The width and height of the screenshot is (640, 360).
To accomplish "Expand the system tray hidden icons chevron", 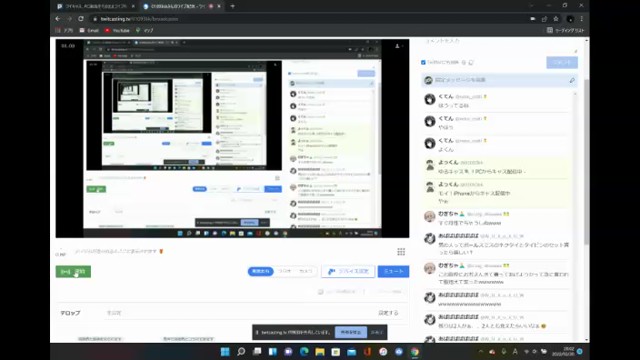I will [x=480, y=351].
